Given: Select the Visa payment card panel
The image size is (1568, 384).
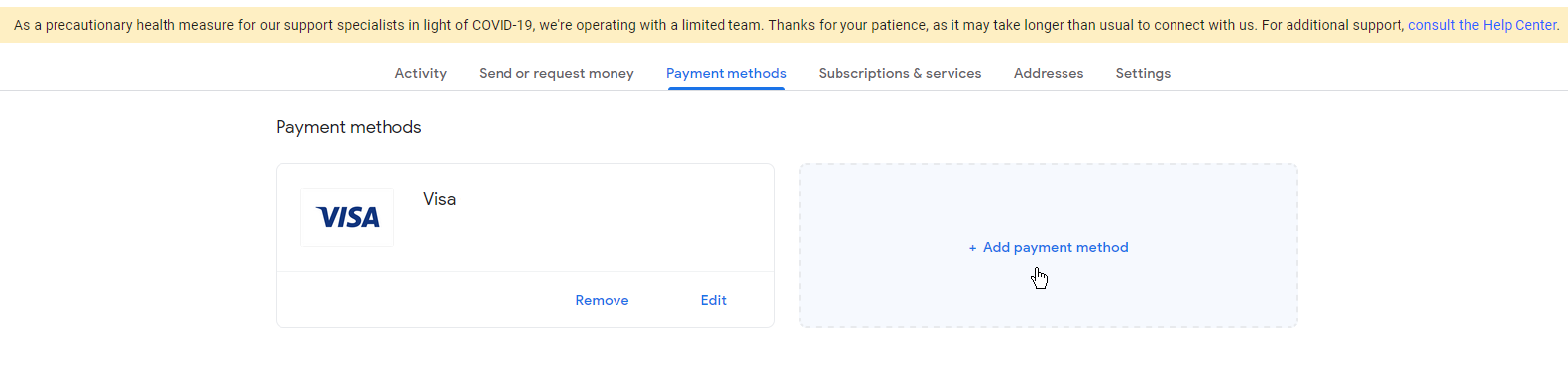Looking at the screenshot, I should (525, 245).
